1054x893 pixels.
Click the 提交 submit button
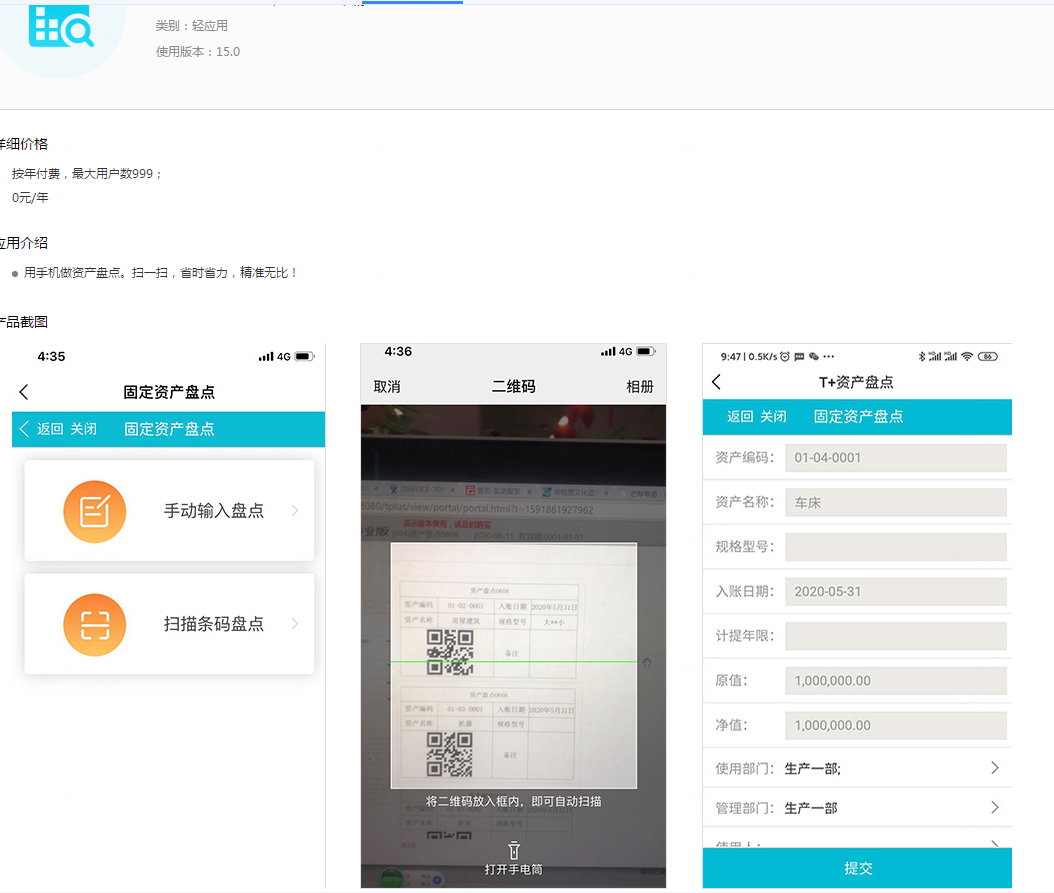click(x=857, y=868)
